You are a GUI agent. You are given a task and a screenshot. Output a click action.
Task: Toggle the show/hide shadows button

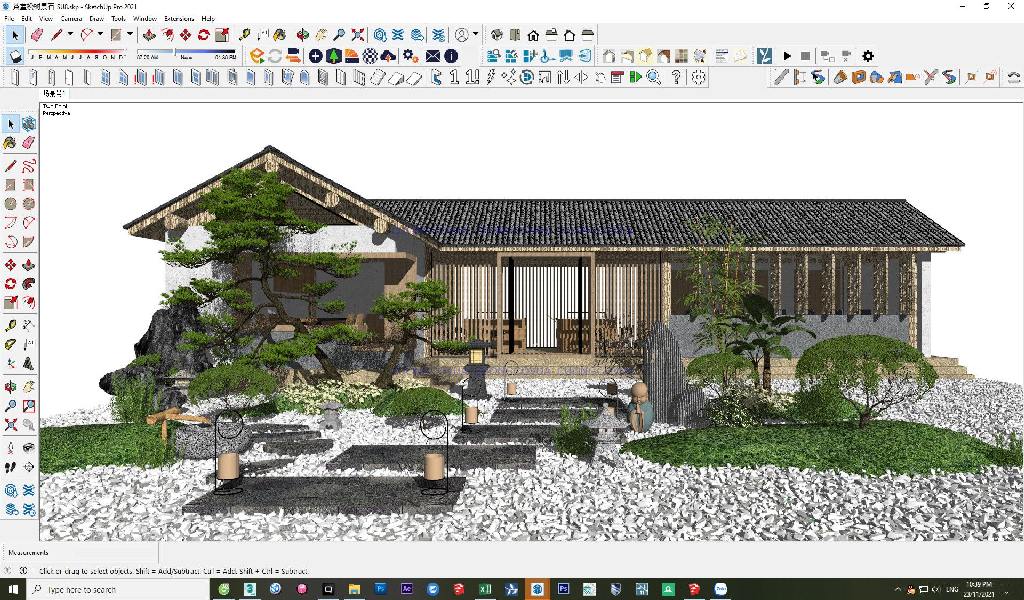click(15, 56)
